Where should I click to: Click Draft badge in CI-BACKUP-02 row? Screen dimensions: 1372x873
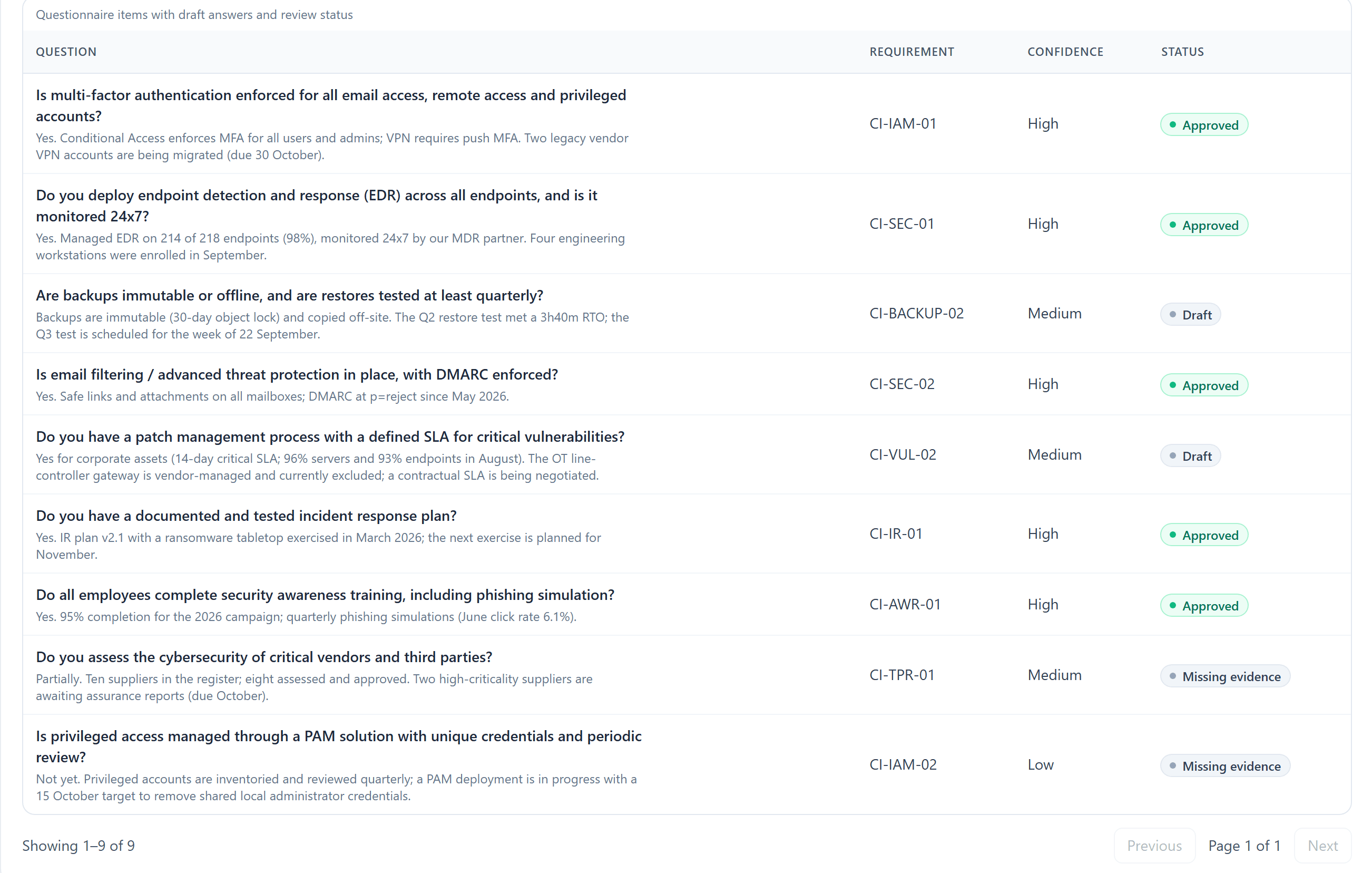tap(1190, 315)
